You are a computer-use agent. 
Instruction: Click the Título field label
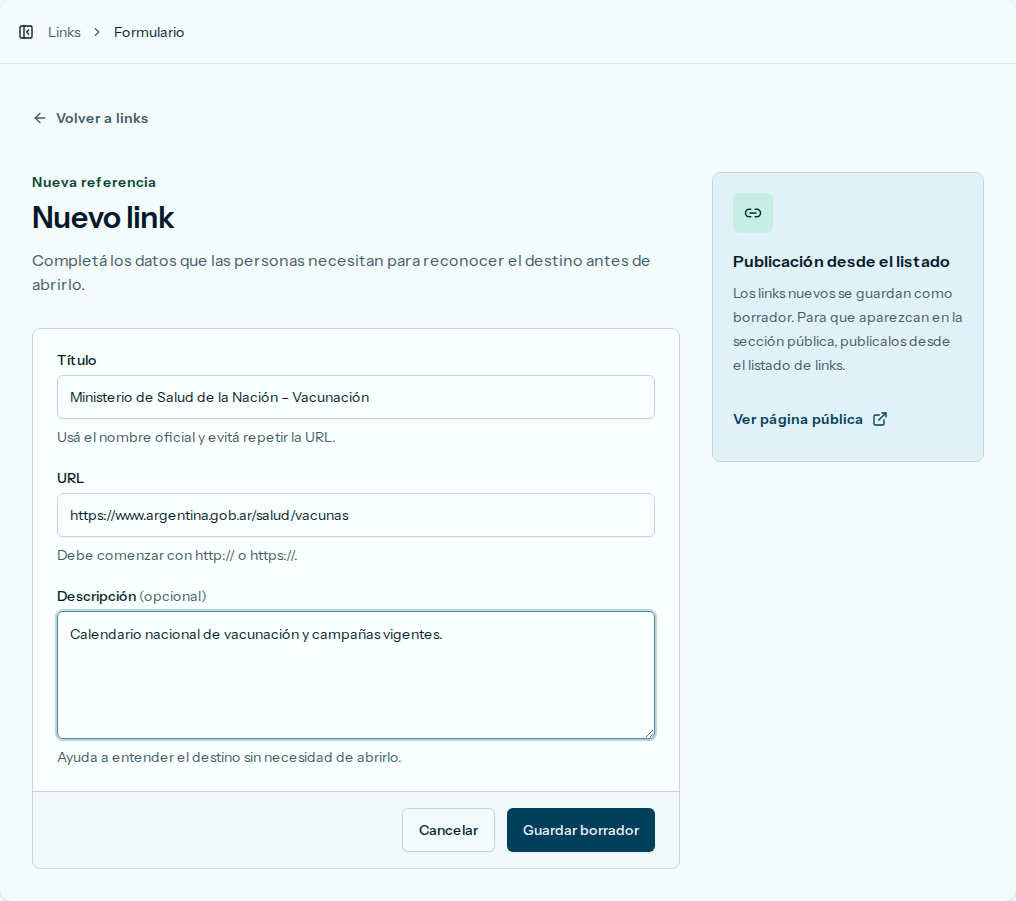tap(76, 360)
